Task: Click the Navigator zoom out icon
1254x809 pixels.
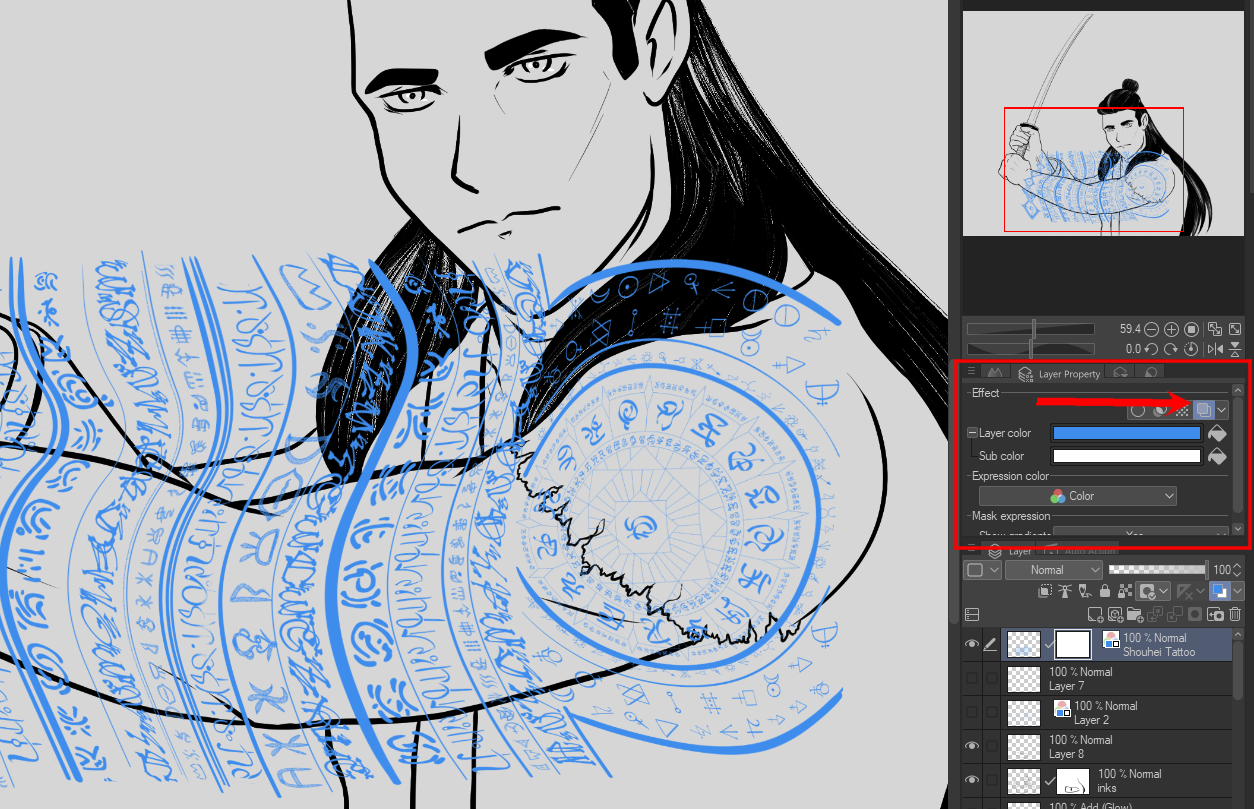Action: pos(1151,329)
